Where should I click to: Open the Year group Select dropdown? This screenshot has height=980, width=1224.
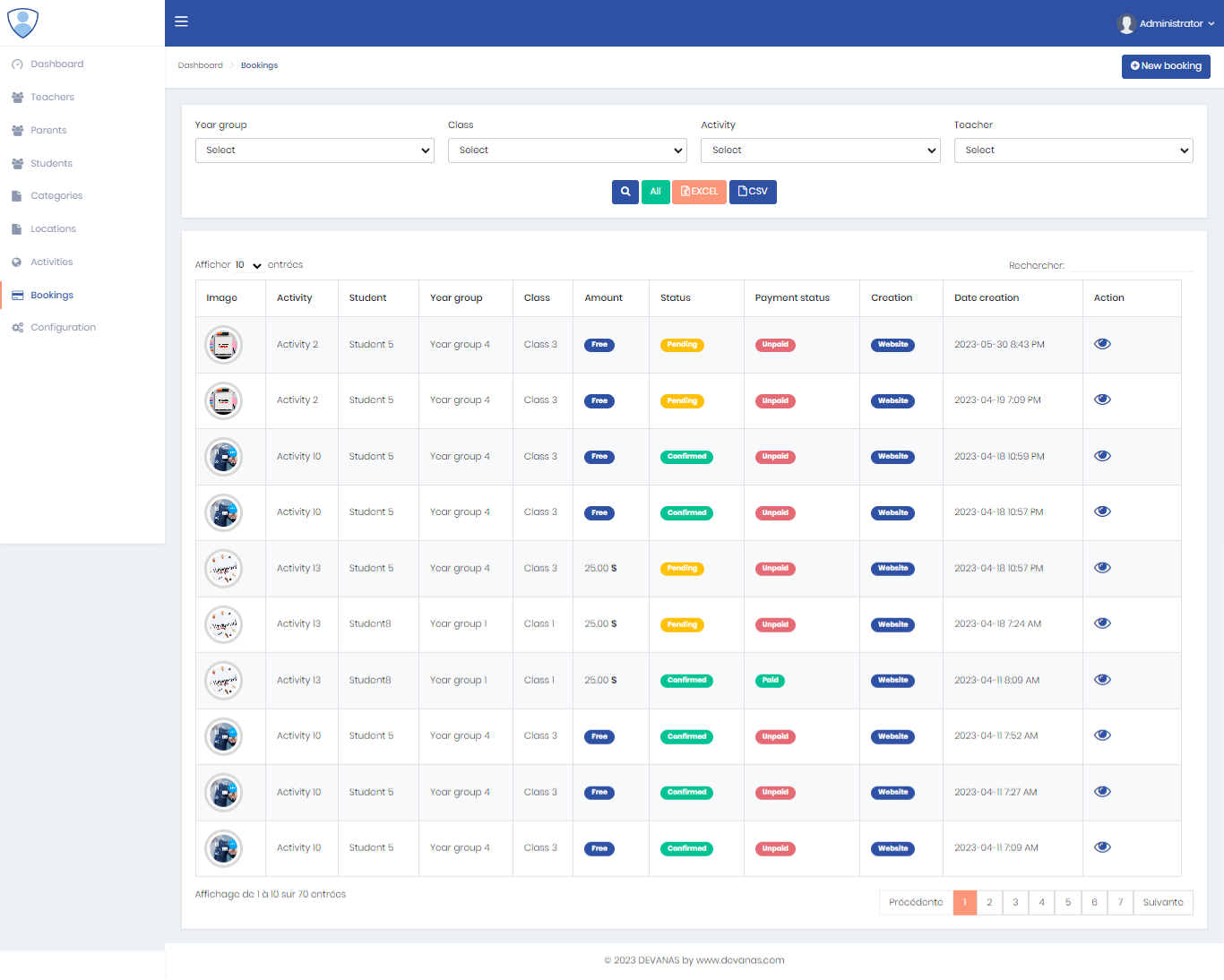click(x=315, y=150)
